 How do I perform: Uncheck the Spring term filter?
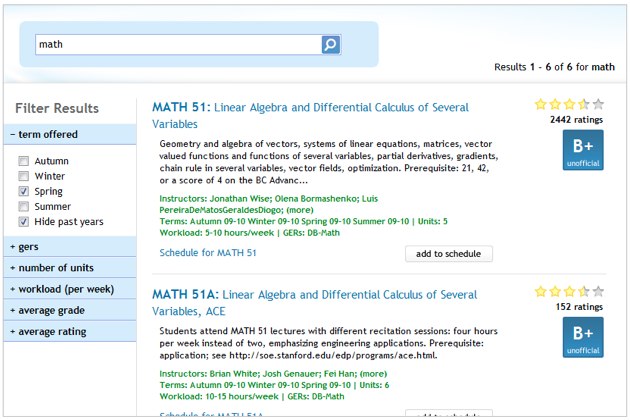[x=23, y=191]
